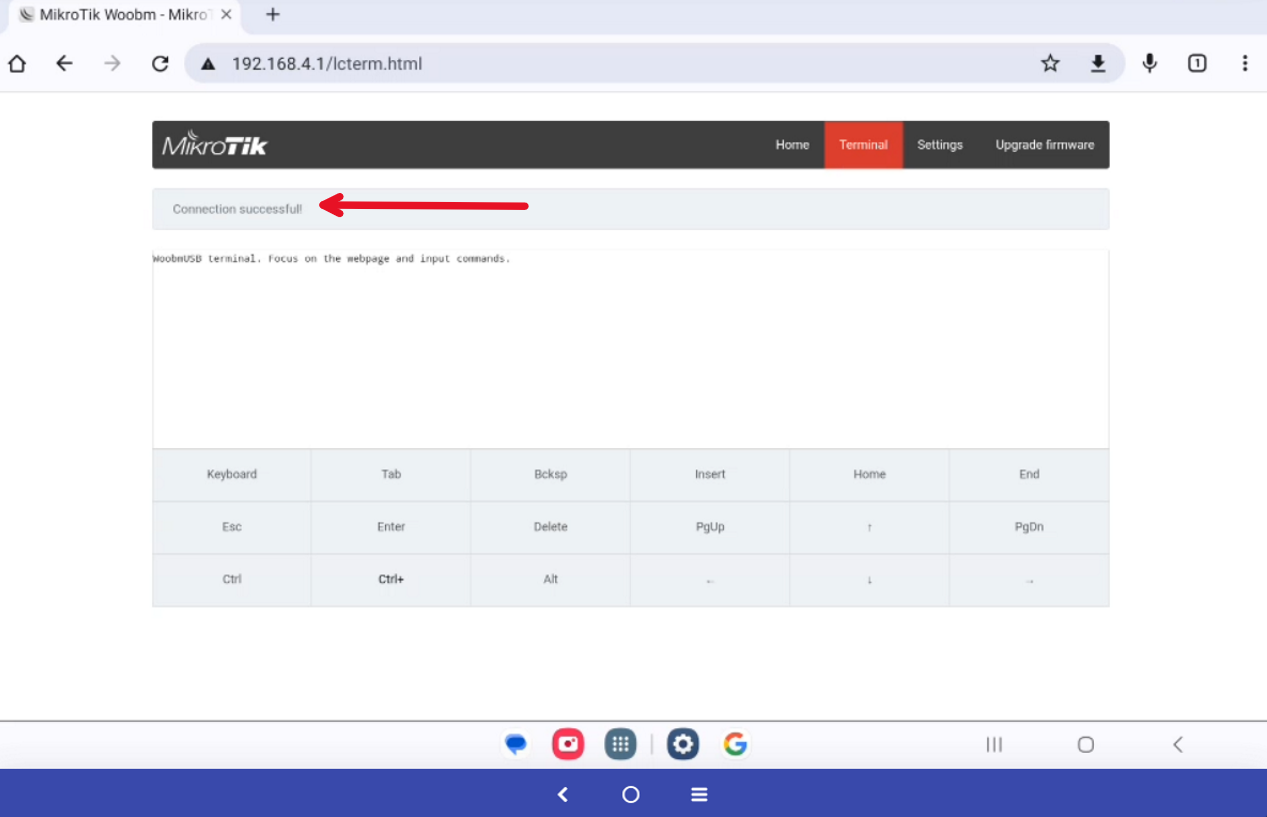This screenshot has width=1267, height=817.
Task: Click the PgDn key button
Action: 1029,527
